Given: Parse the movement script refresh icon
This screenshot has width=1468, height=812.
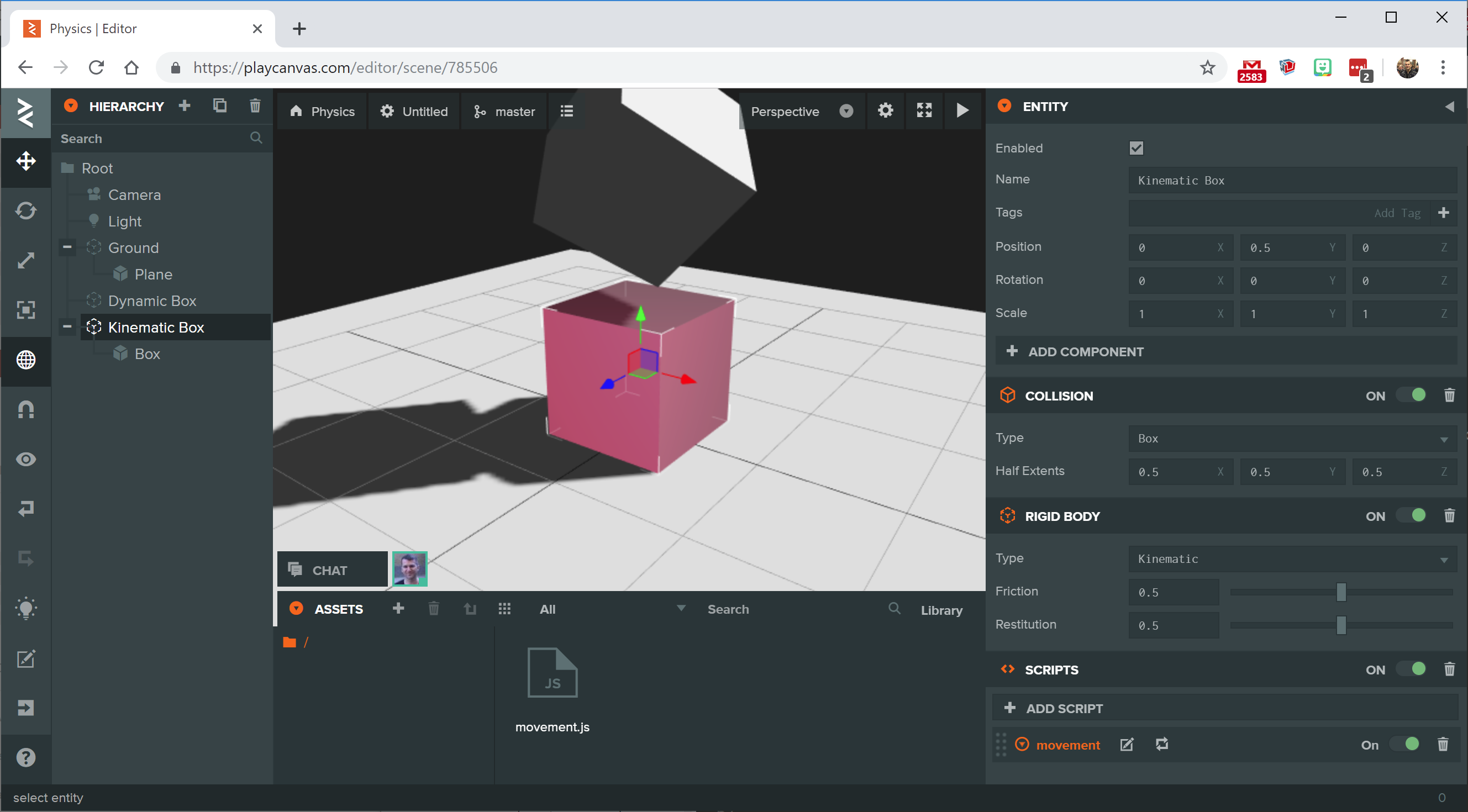Looking at the screenshot, I should tap(1162, 744).
